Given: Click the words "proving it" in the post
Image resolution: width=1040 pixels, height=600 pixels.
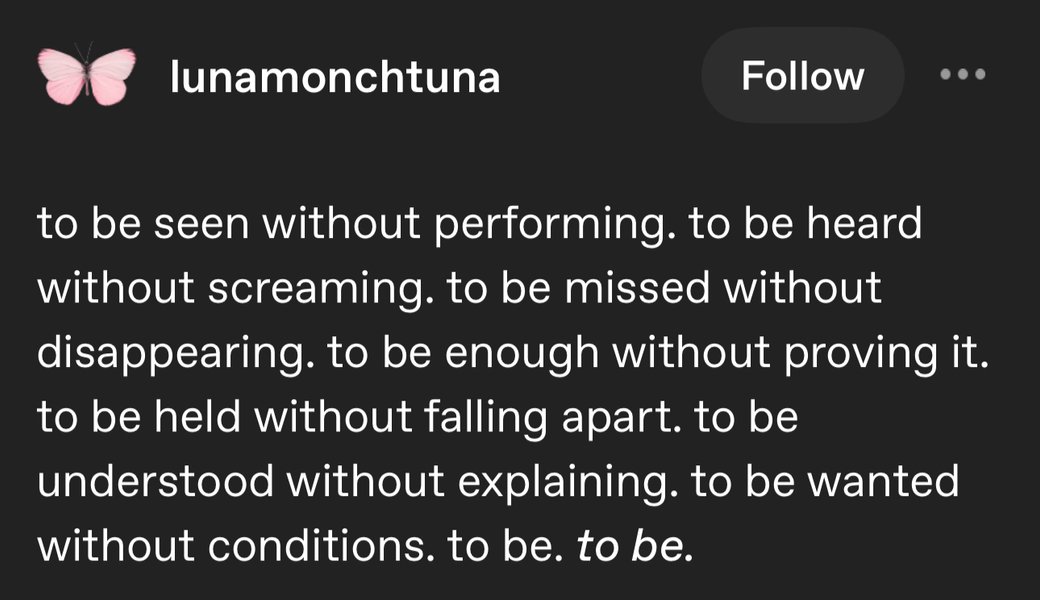Looking at the screenshot, I should (885, 354).
